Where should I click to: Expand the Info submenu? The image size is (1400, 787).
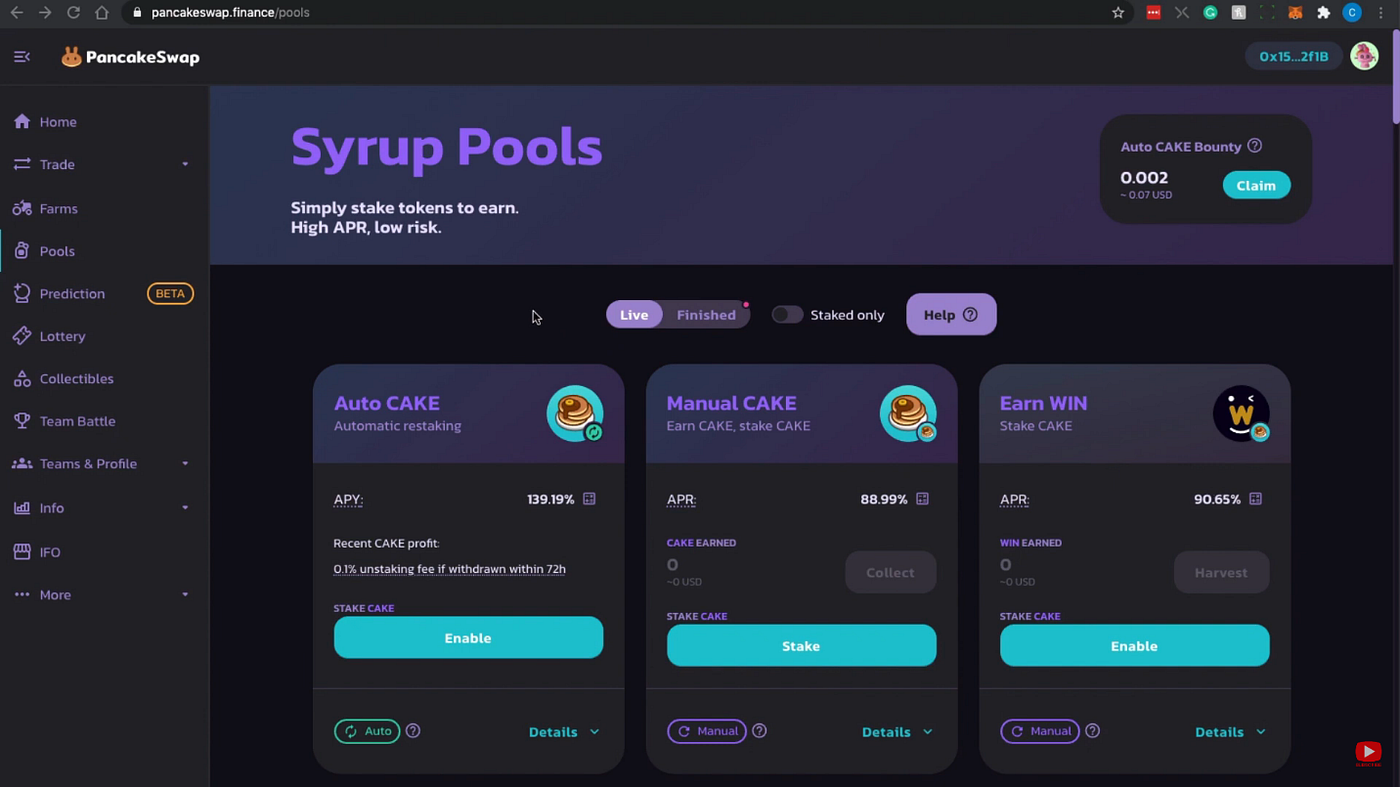pos(185,508)
